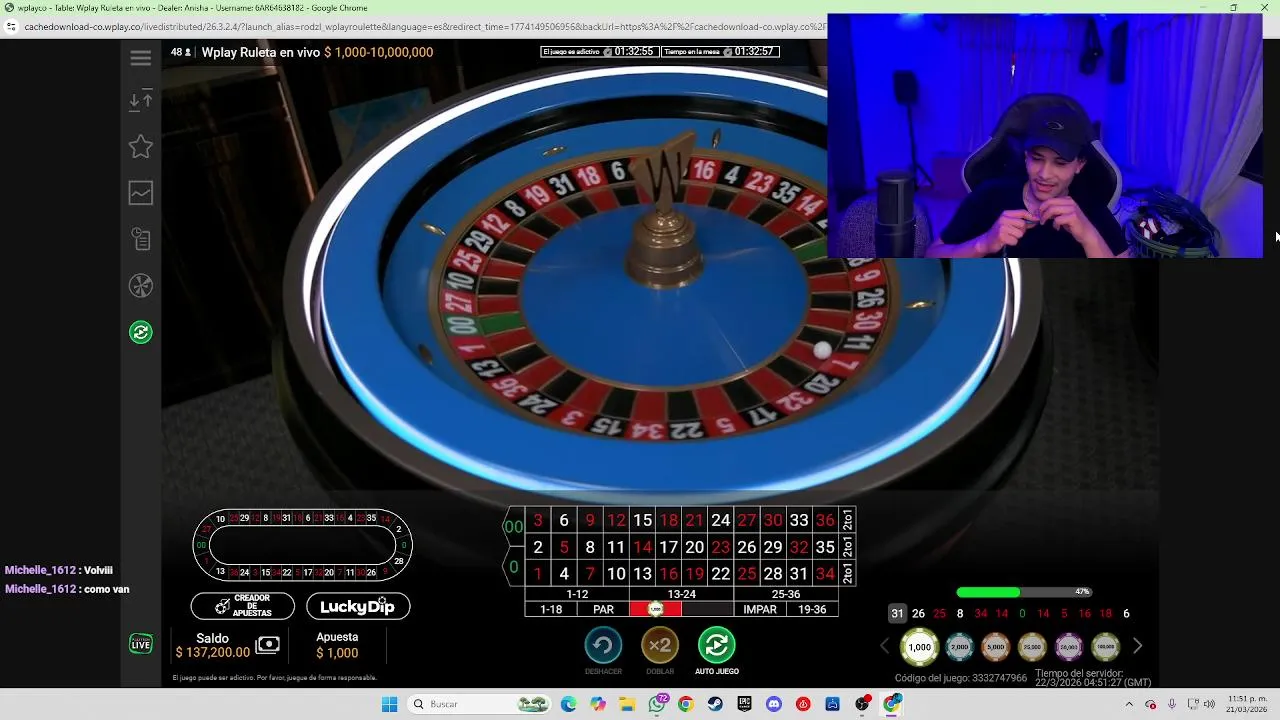Click the Apuesta $ 1,000 amount
This screenshot has width=1280, height=720.
tap(337, 653)
